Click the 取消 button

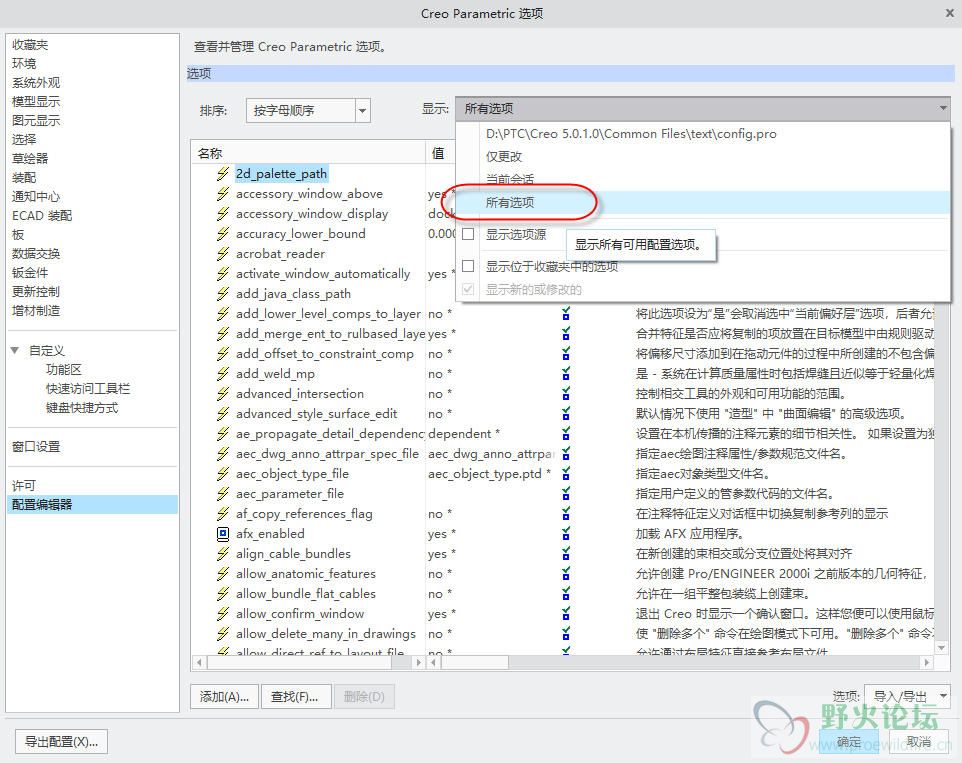click(918, 742)
